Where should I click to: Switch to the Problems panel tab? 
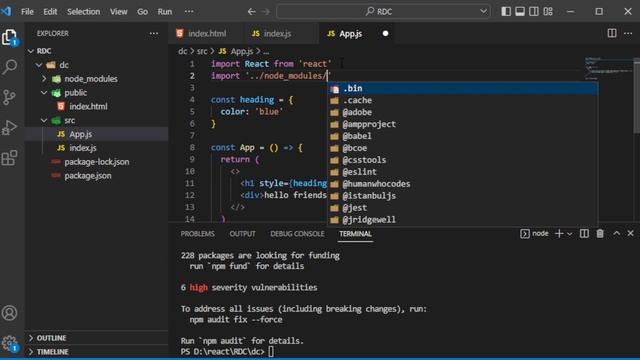[x=198, y=234]
